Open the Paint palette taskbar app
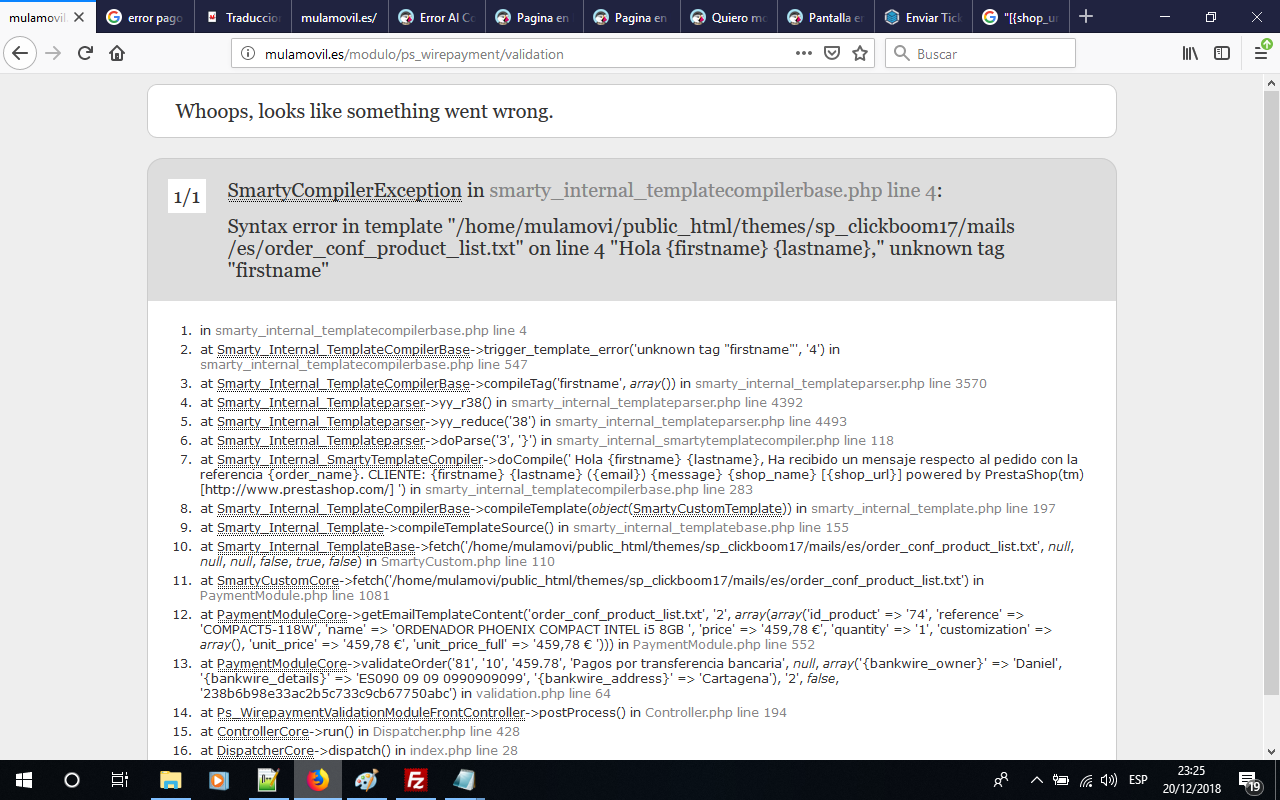The width and height of the screenshot is (1280, 800). pos(367,780)
